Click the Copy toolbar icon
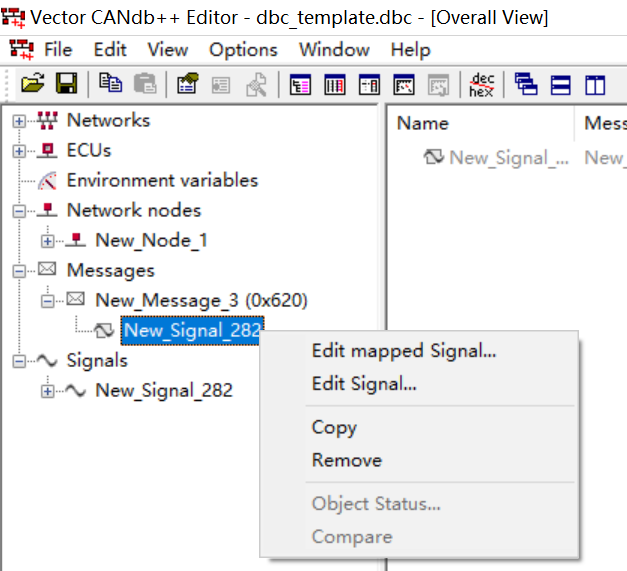This screenshot has height=571, width=627. pos(110,83)
